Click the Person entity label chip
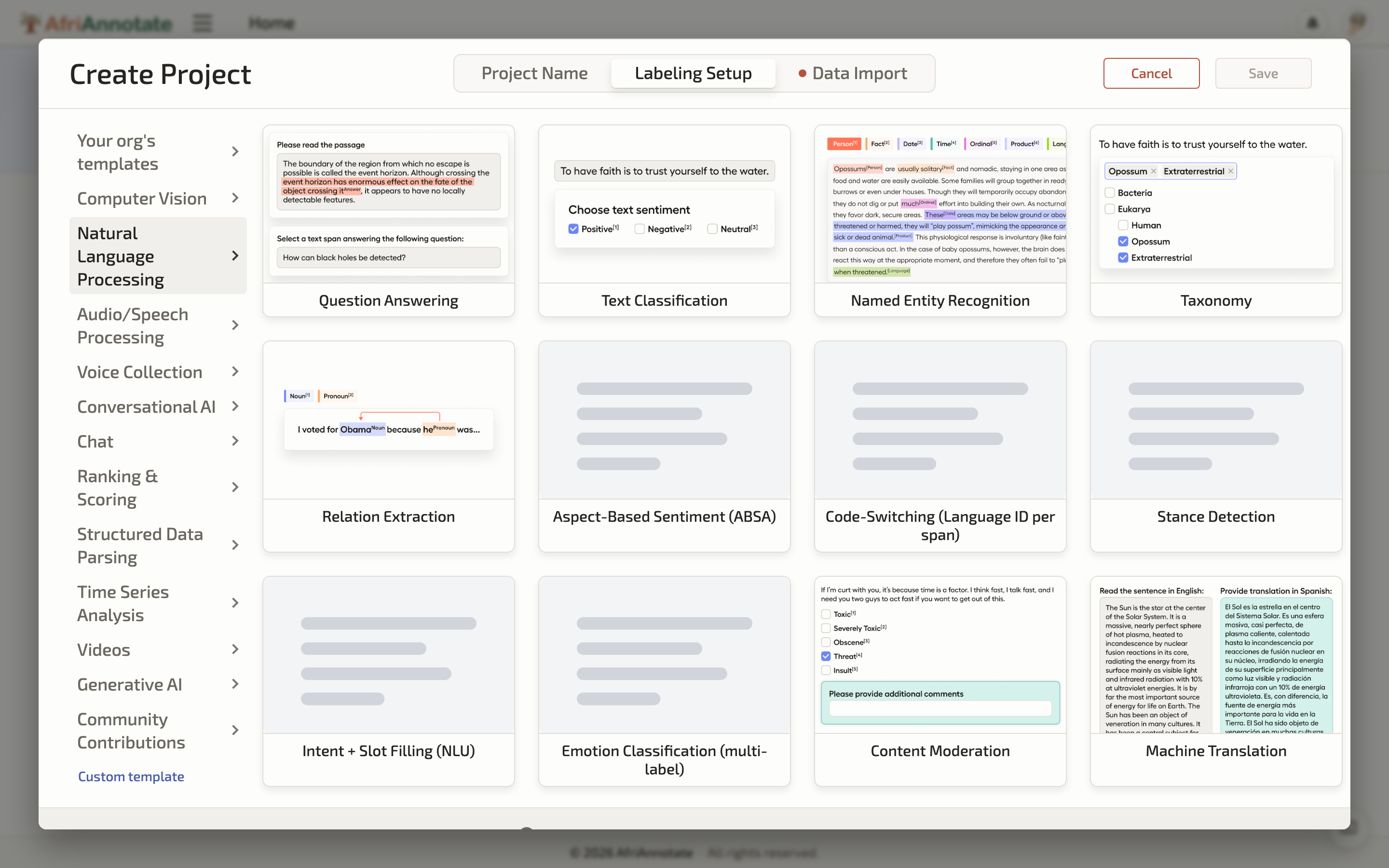Viewport: 1389px width, 868px height. point(844,144)
